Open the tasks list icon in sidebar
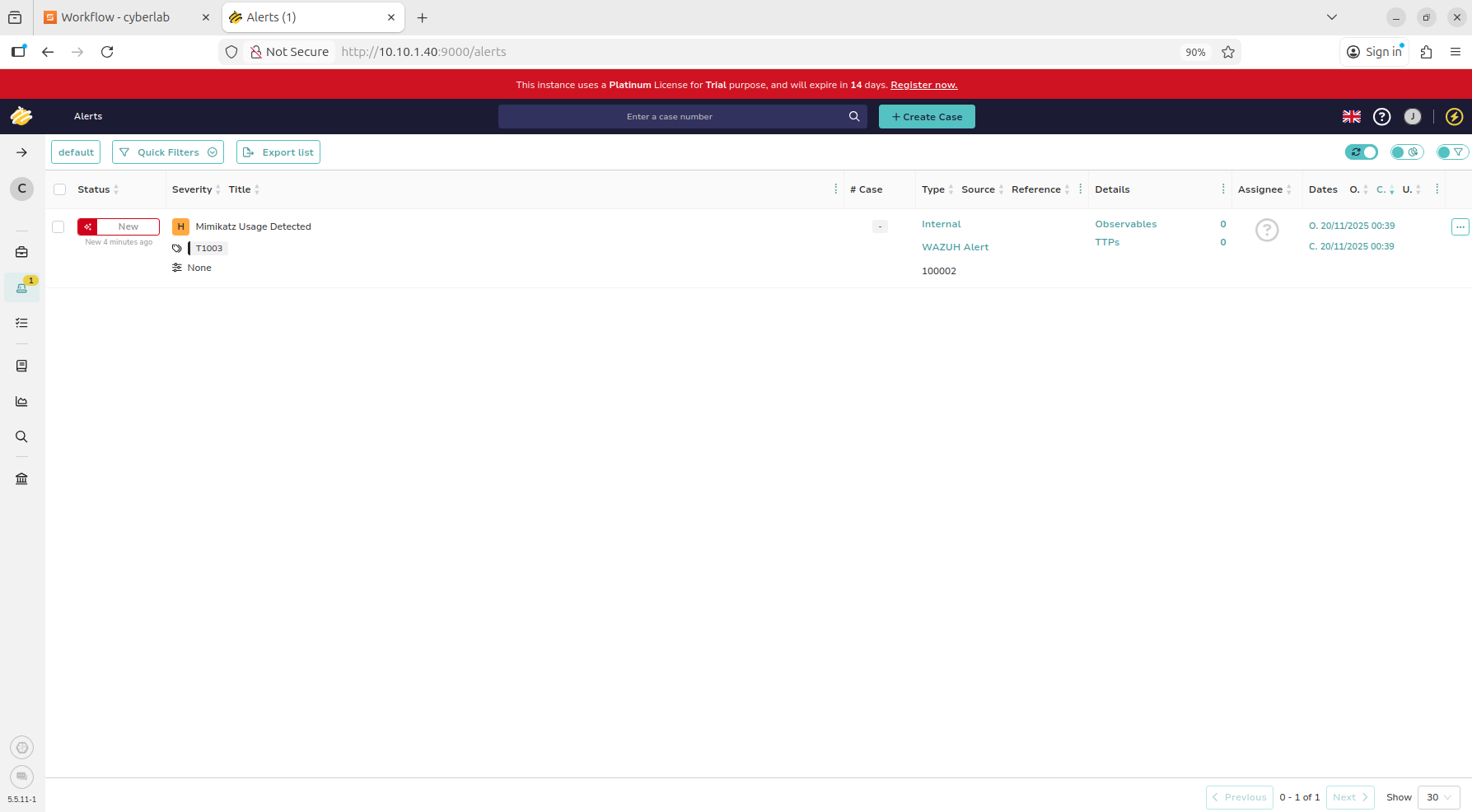 [x=21, y=323]
